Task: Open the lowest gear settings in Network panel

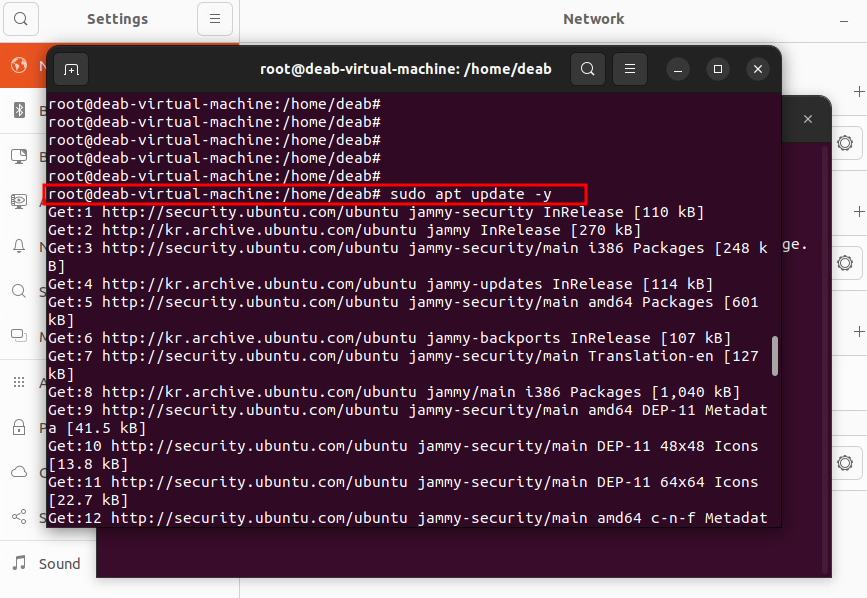Action: click(845, 463)
